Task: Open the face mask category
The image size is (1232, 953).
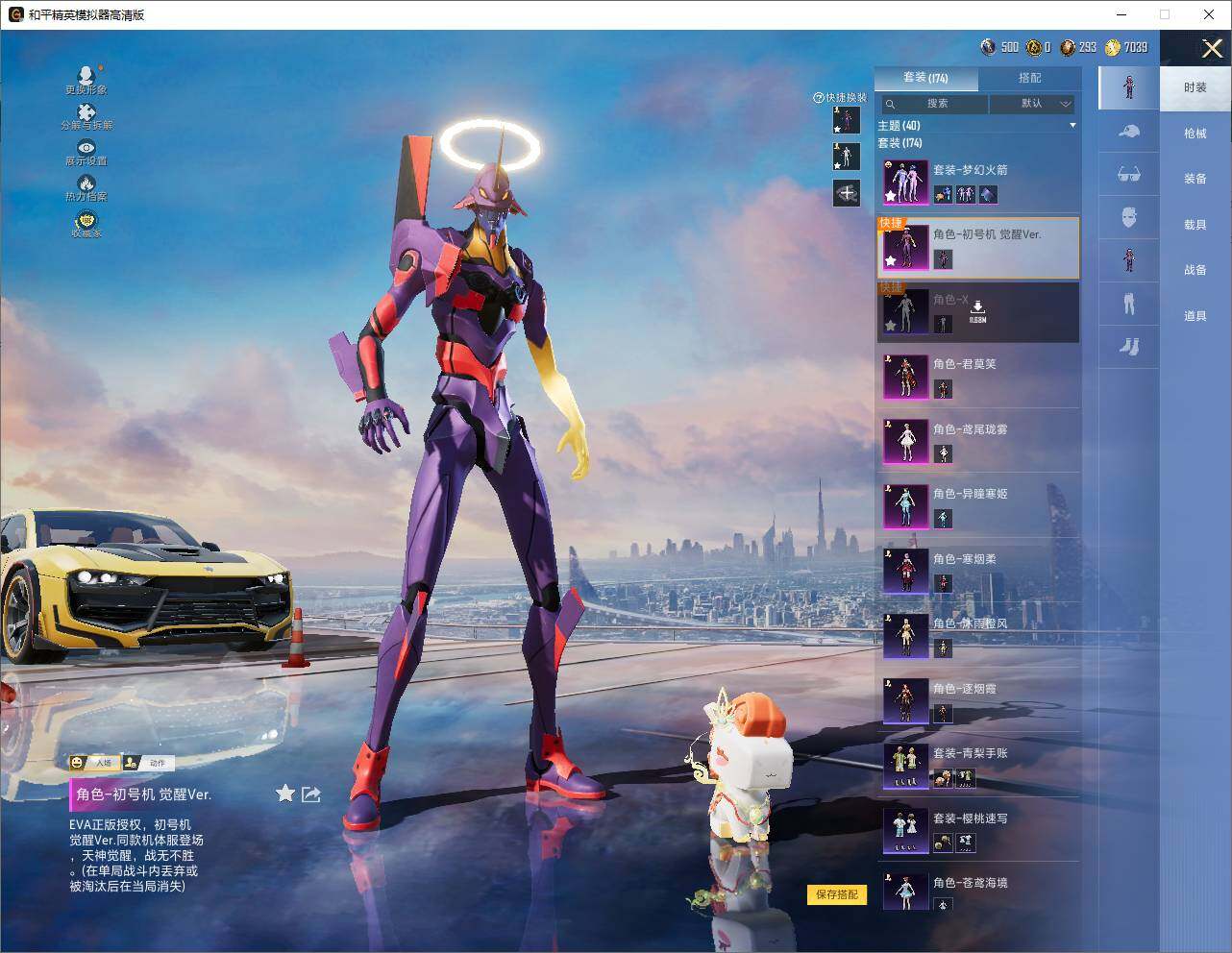Action: (1129, 217)
